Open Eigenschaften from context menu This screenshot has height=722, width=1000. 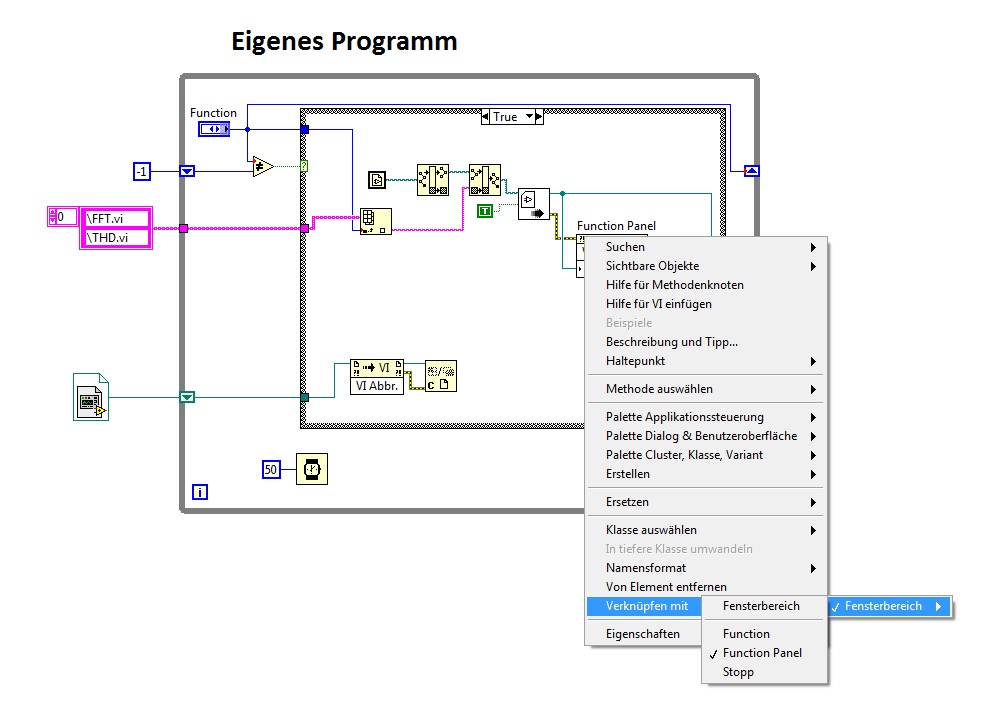point(644,634)
